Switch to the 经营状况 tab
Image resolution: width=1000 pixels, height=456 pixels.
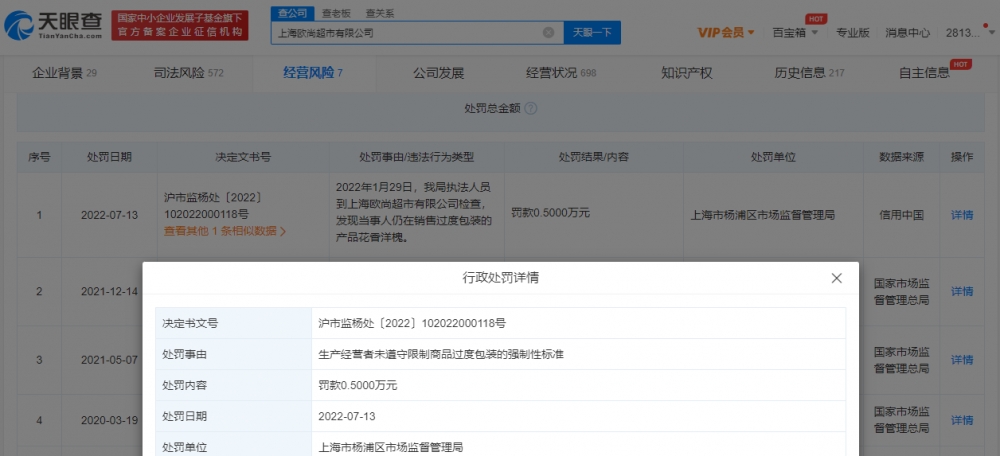[x=561, y=73]
